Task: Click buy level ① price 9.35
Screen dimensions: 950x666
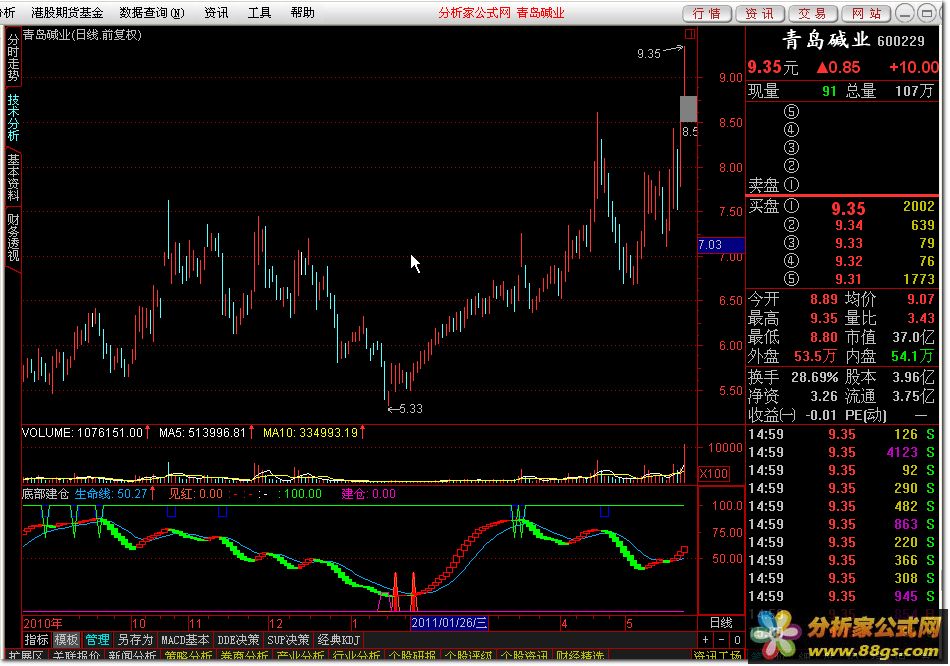Action: (848, 208)
